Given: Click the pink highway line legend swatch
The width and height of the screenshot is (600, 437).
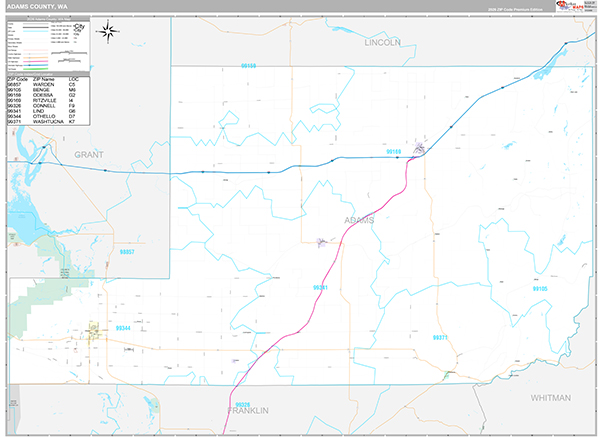Looking at the screenshot, I should click(x=36, y=62).
